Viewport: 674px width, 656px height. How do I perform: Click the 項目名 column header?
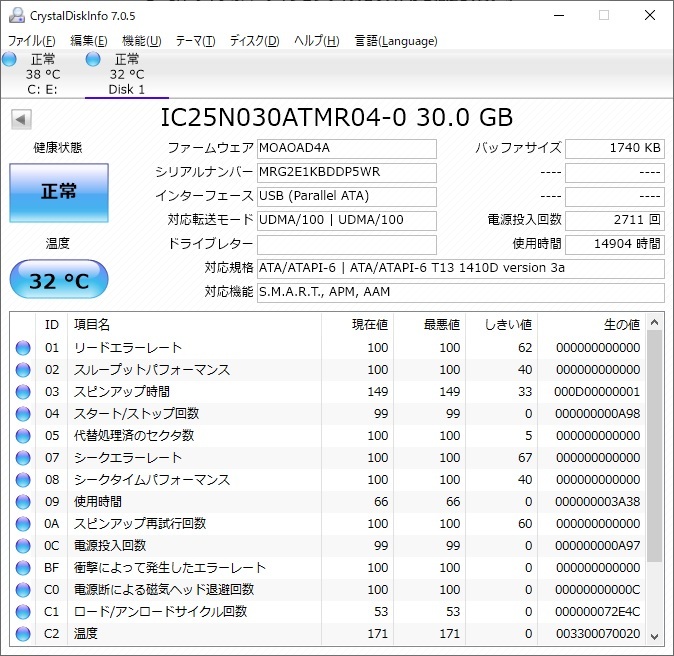(x=194, y=325)
